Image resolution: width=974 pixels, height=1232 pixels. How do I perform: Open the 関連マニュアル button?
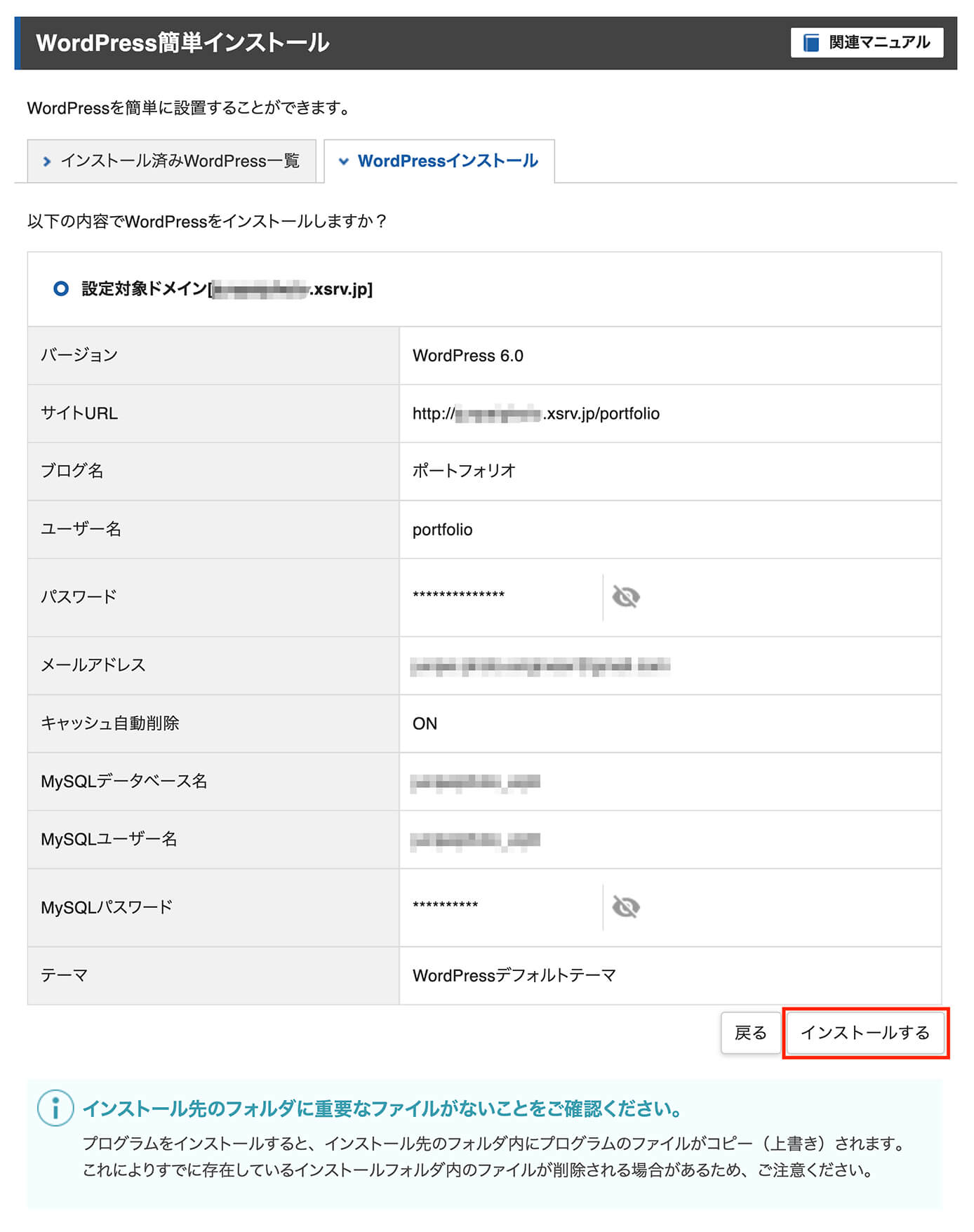pos(866,43)
